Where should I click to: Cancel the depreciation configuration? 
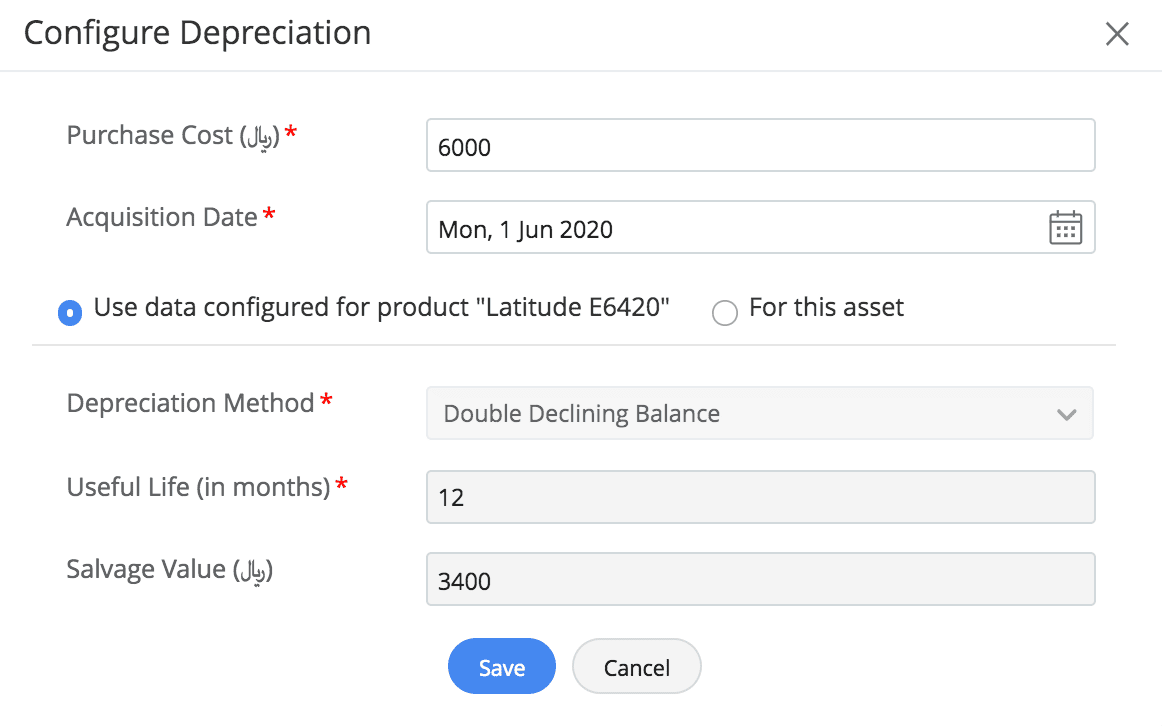636,667
